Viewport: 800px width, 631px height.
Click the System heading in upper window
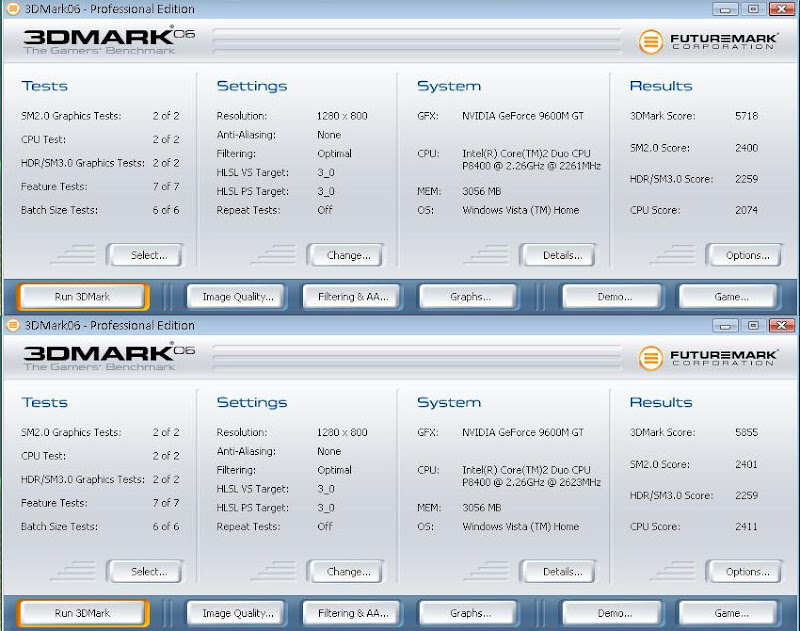(x=449, y=86)
